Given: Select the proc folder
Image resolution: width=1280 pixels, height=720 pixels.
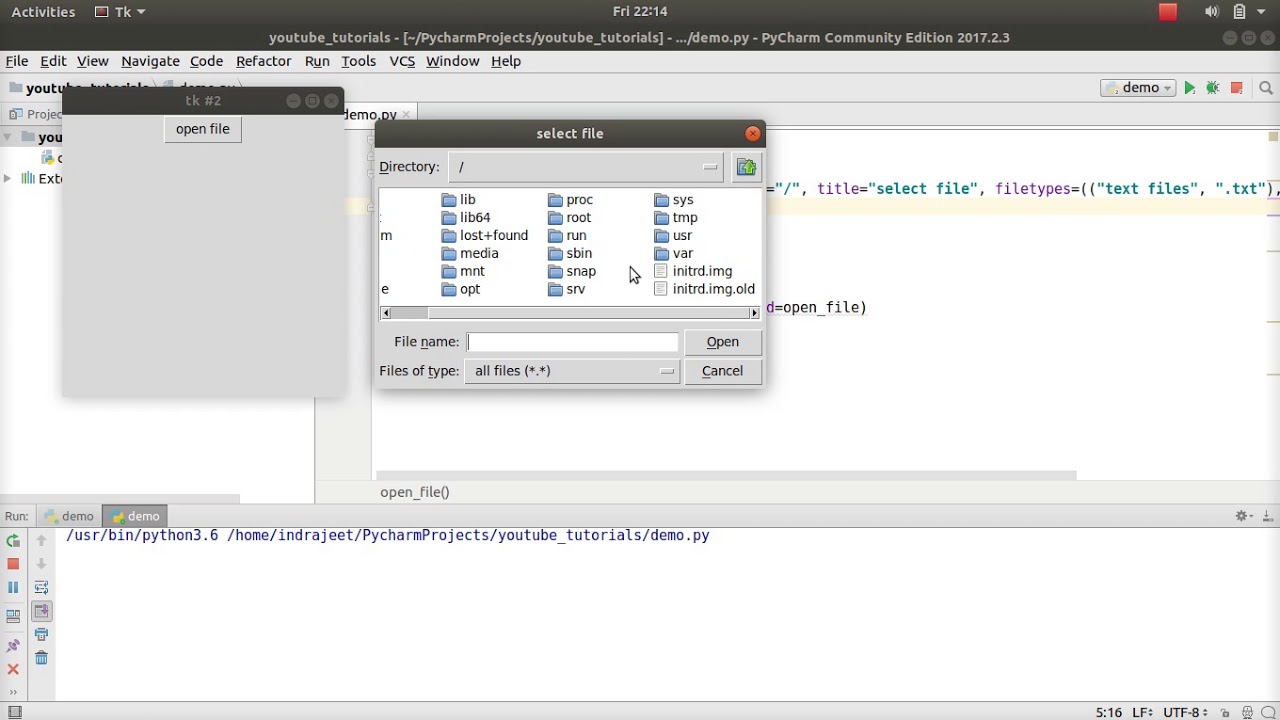Looking at the screenshot, I should click(x=571, y=200).
